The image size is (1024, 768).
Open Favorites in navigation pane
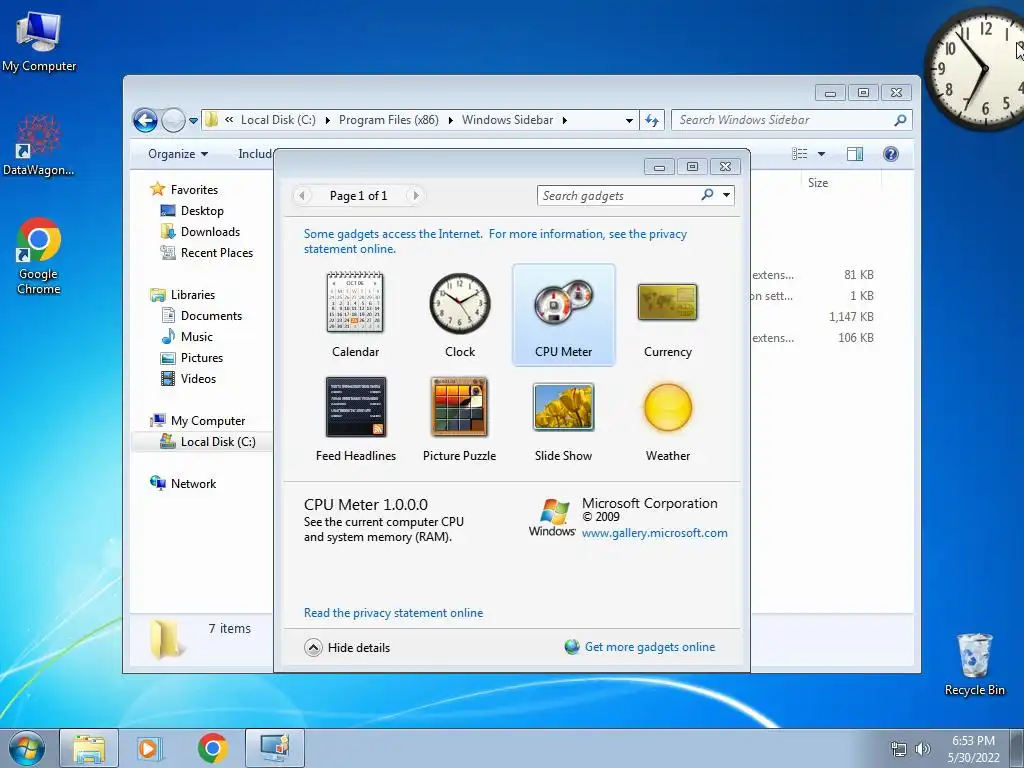pyautogui.click(x=194, y=190)
